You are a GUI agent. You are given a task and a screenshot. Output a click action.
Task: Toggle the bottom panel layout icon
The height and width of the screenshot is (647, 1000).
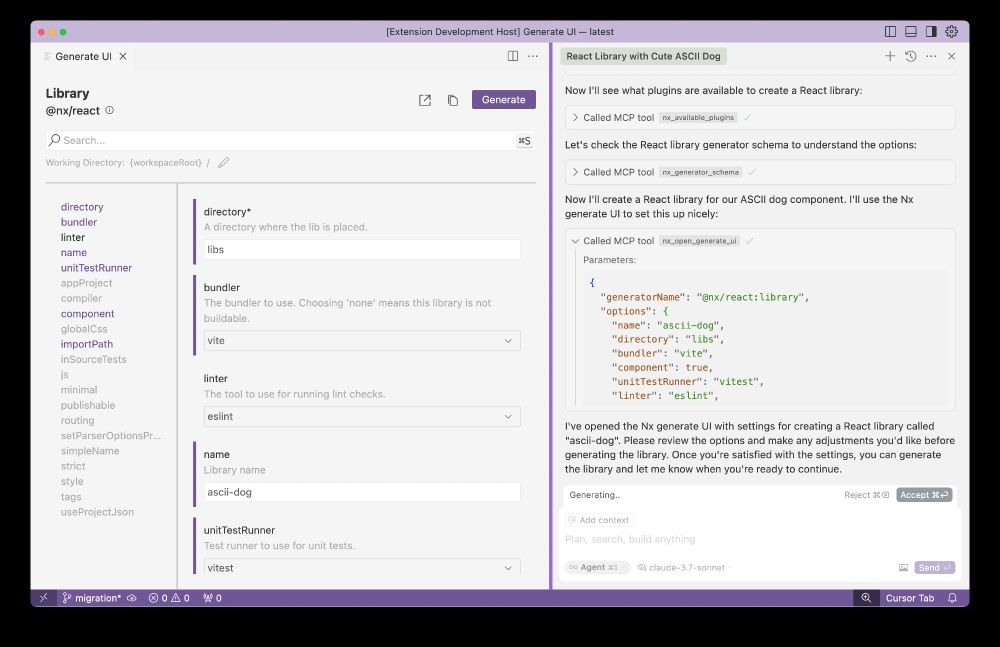click(x=911, y=31)
